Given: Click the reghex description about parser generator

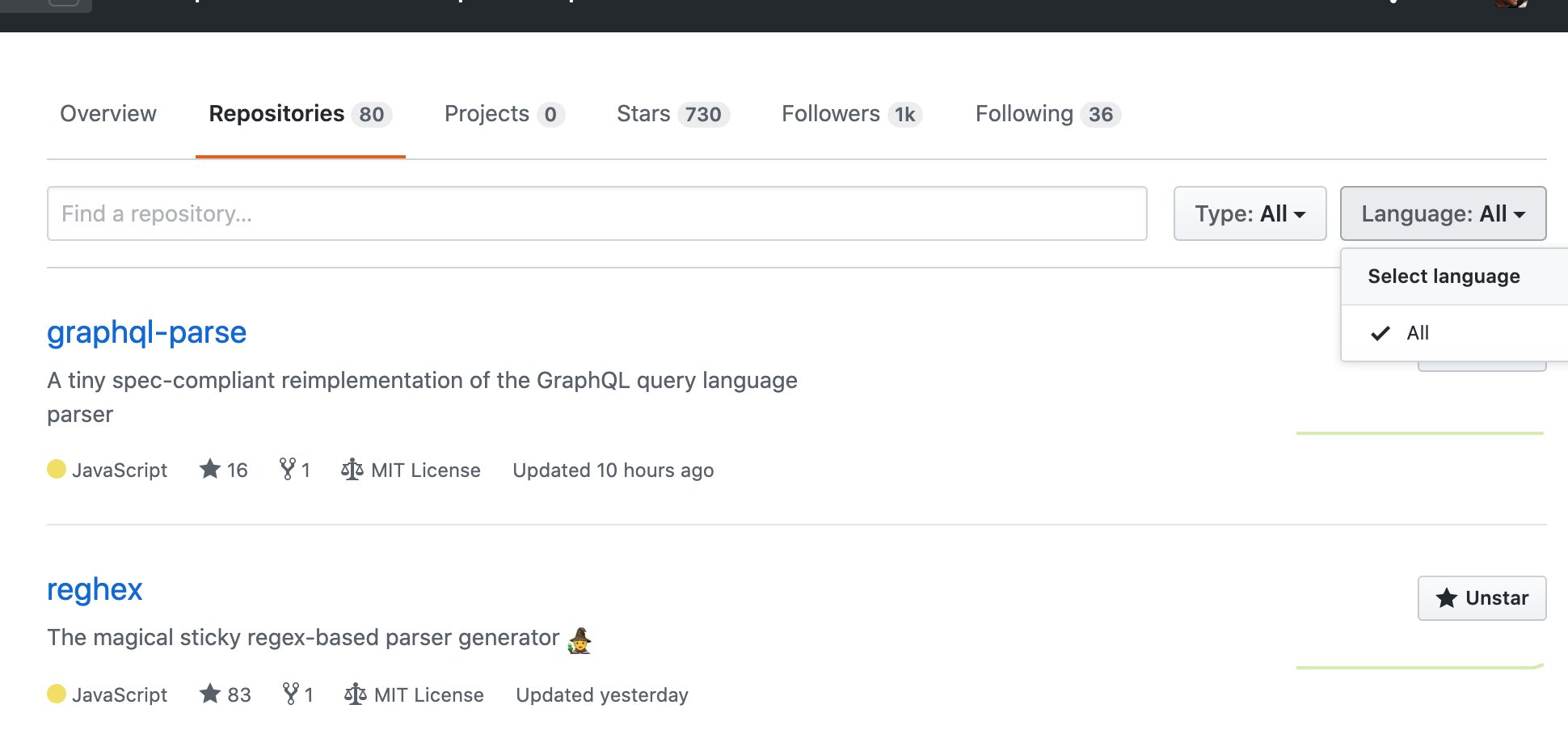Looking at the screenshot, I should click(319, 638).
